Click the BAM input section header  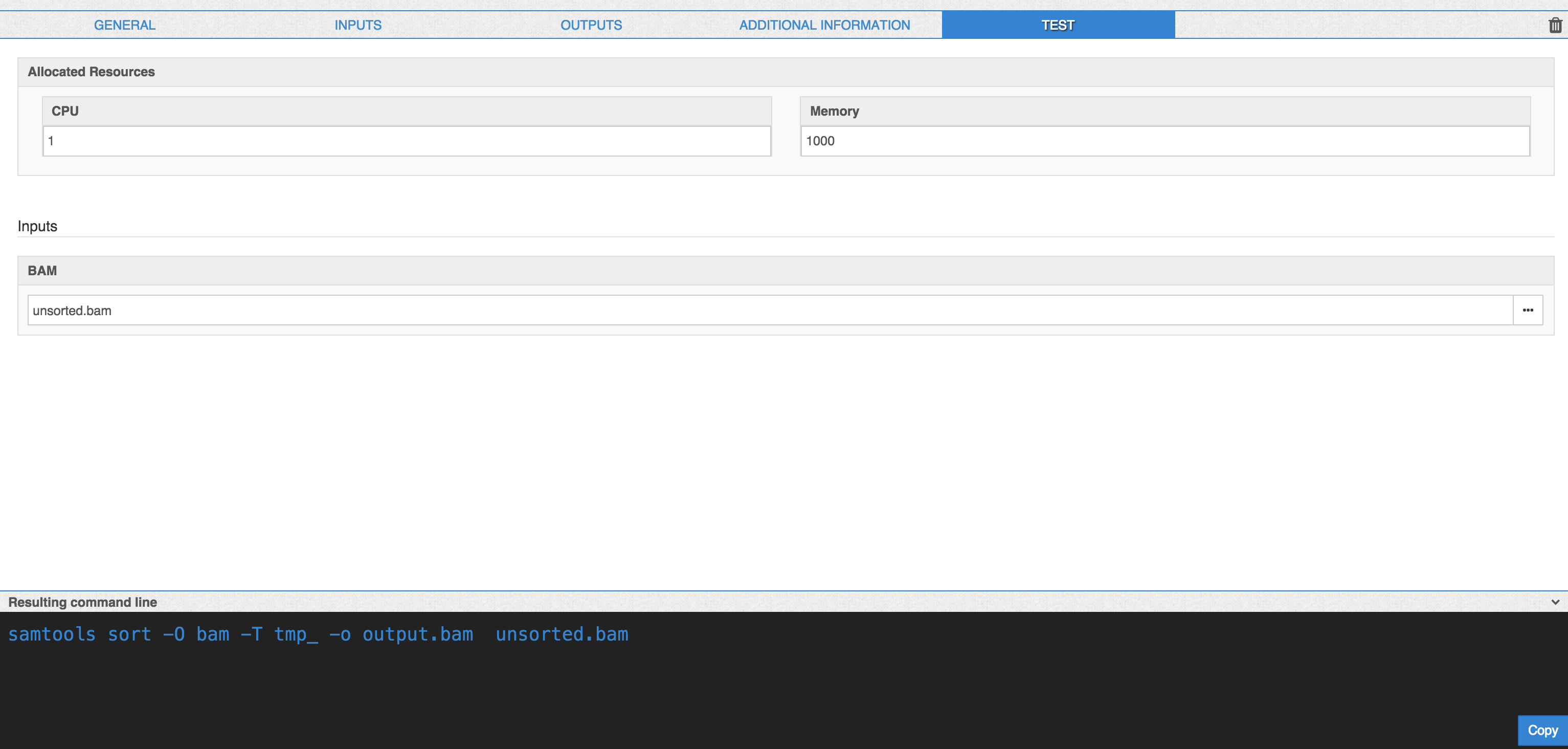pyautogui.click(x=786, y=270)
